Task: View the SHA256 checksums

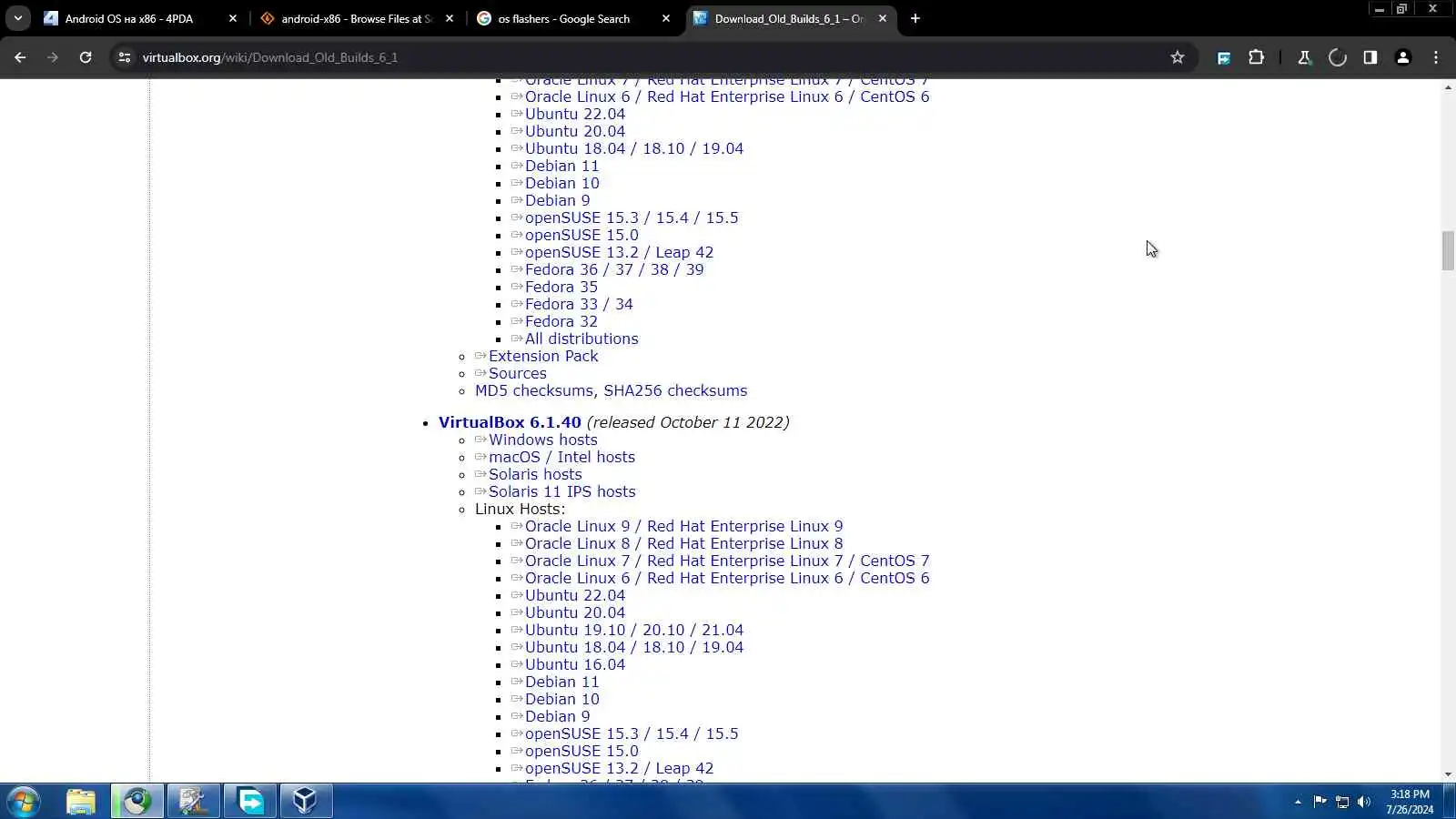Action: tap(675, 390)
